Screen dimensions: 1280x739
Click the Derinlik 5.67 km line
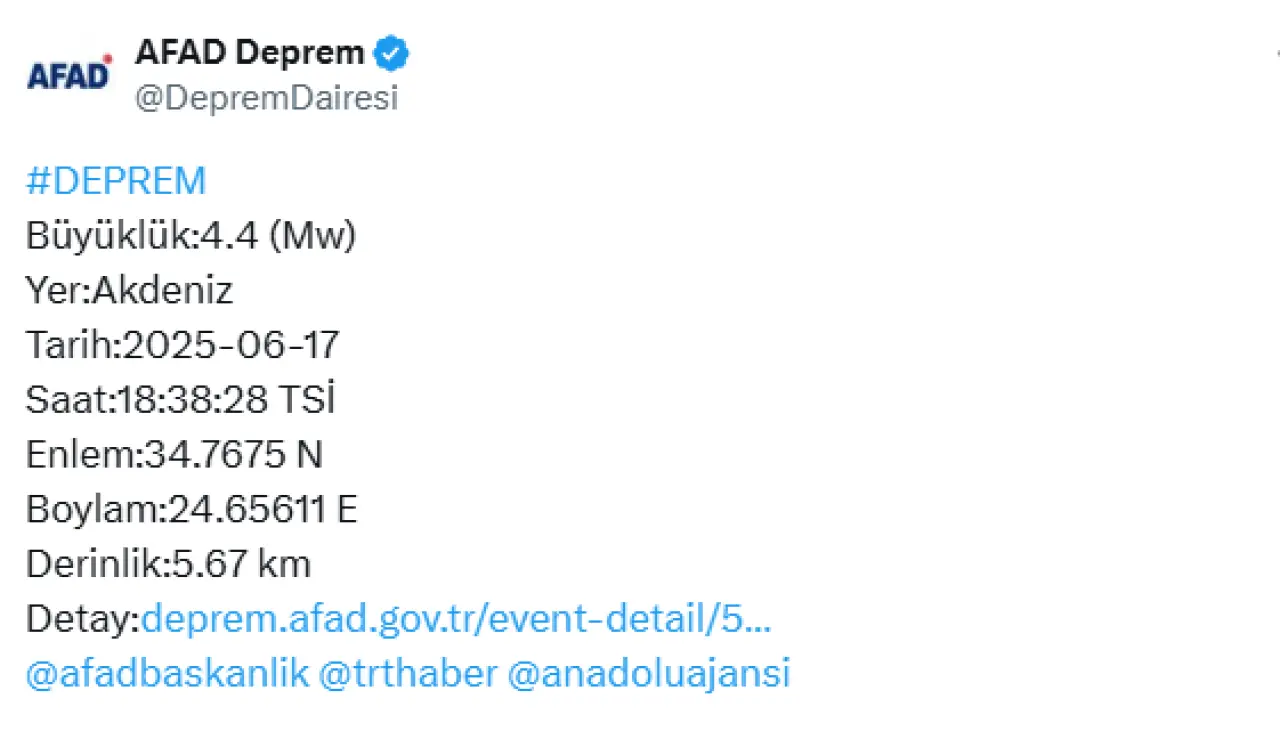(x=168, y=565)
